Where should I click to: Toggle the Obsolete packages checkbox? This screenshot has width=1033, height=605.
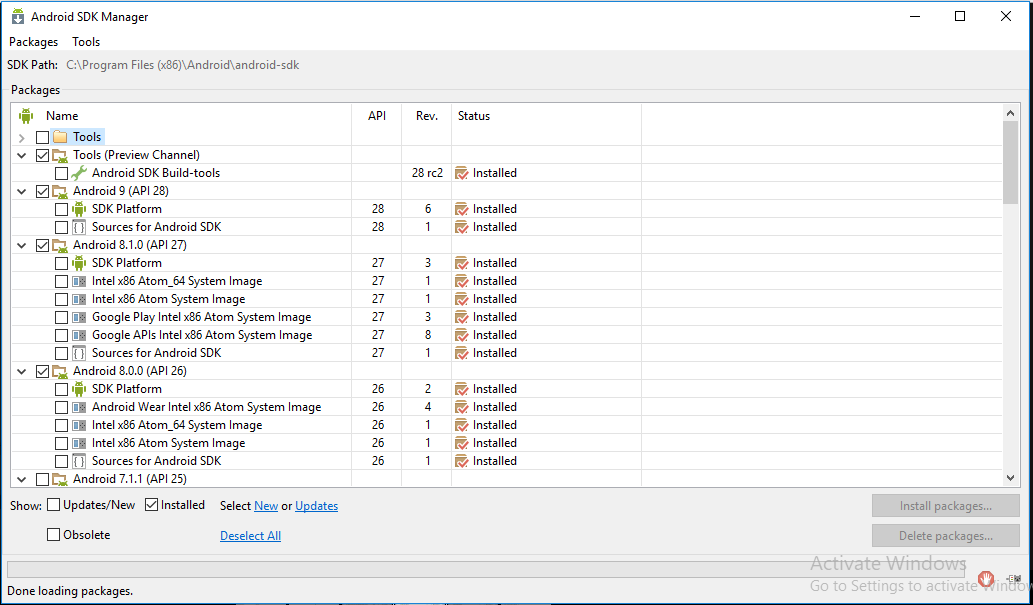tap(54, 535)
